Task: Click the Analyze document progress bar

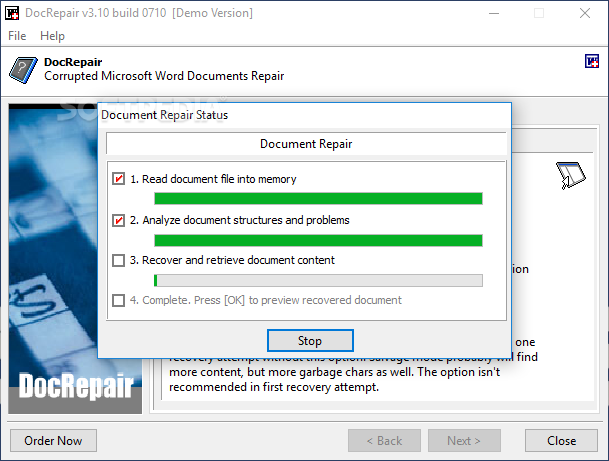Action: 318,240
